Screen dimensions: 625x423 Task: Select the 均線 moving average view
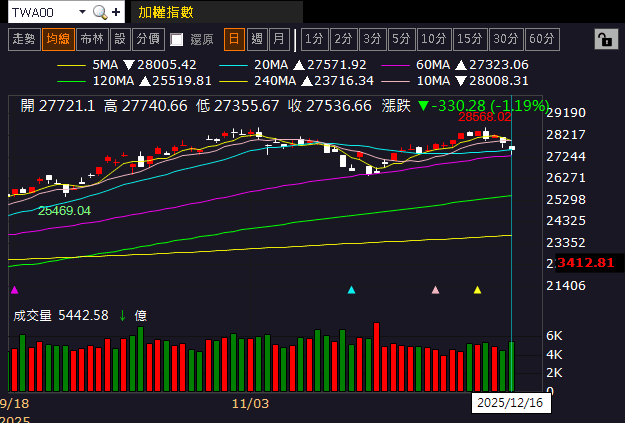[x=58, y=39]
